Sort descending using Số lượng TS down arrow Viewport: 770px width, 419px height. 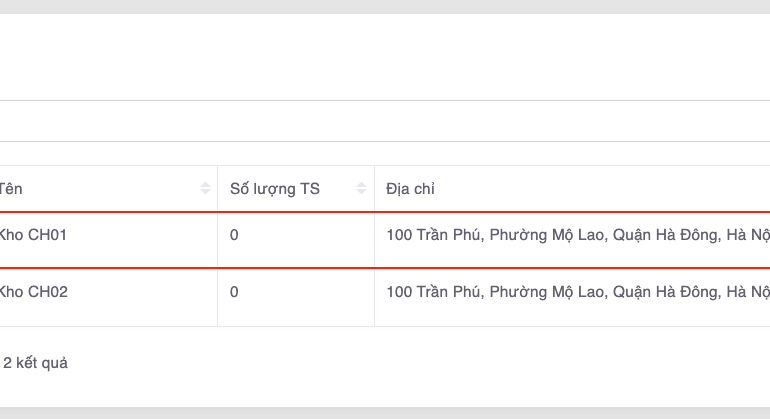tap(362, 192)
